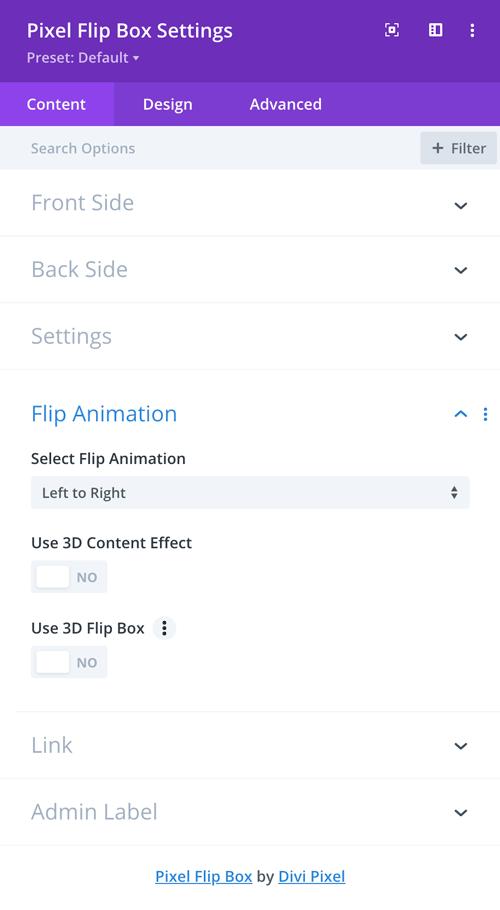
Task: Expand the Link section
Action: 250,745
